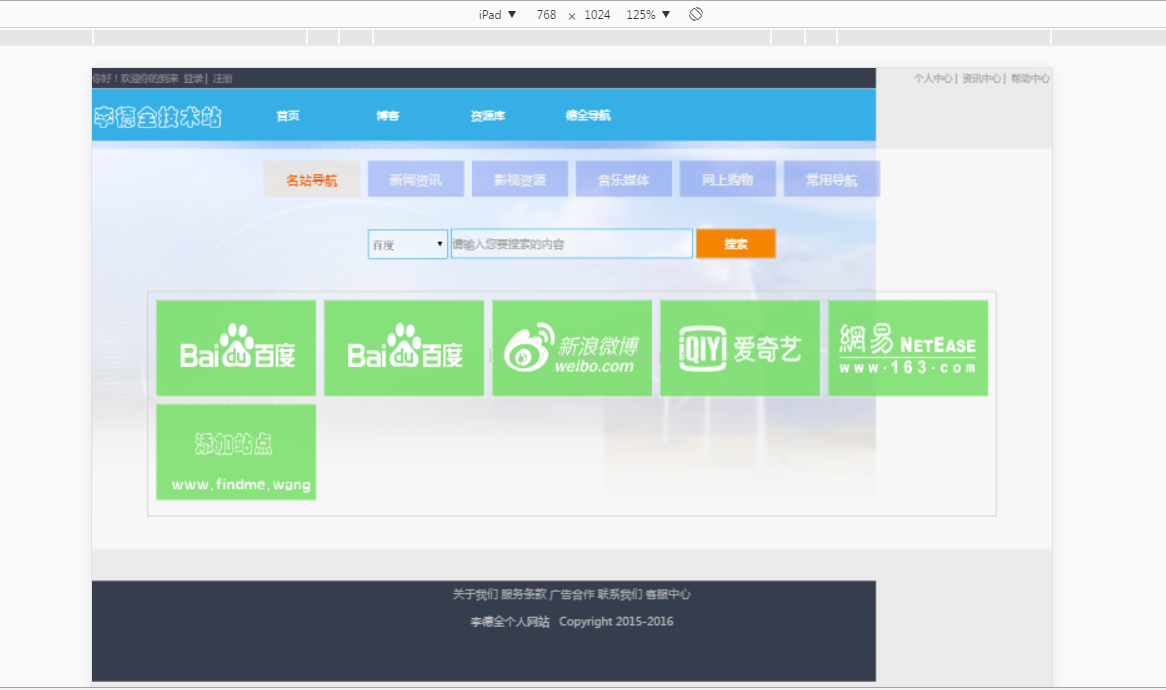This screenshot has width=1166, height=690.
Task: Open 资源库 in the navigation bar
Action: [x=488, y=115]
